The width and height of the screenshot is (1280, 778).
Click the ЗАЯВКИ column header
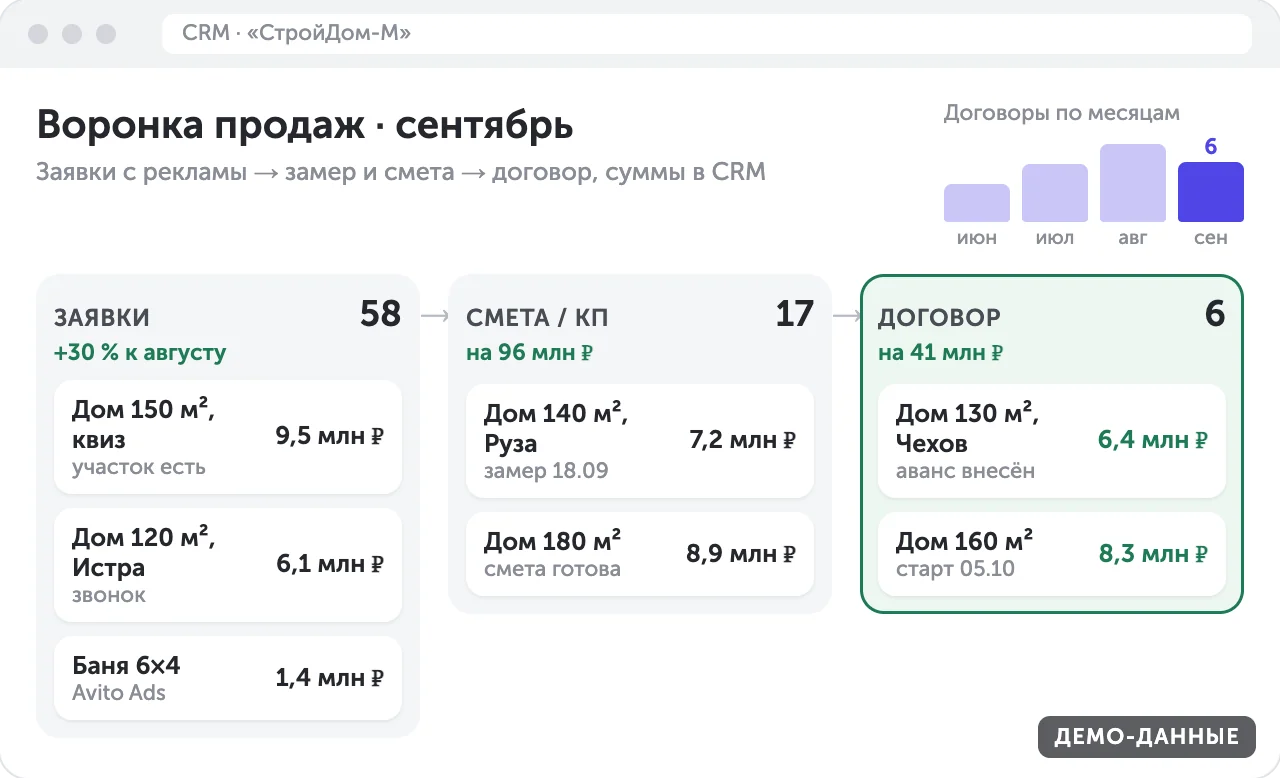coord(102,318)
